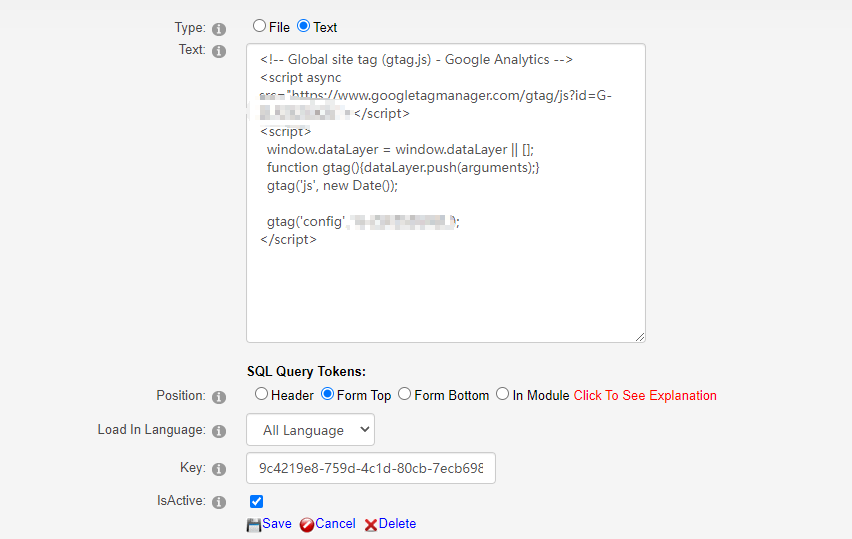Click the Position help info icon
The height and width of the screenshot is (539, 852).
click(219, 397)
